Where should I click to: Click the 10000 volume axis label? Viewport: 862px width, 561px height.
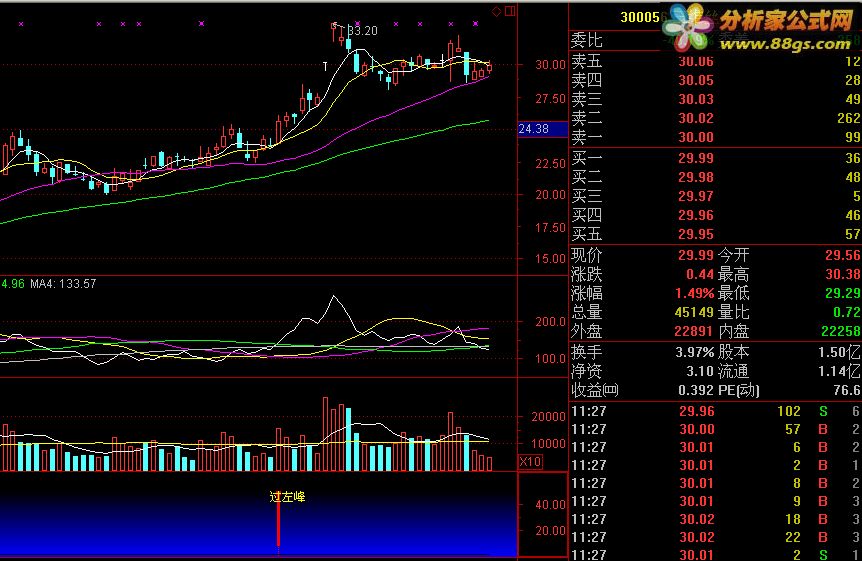pos(548,443)
